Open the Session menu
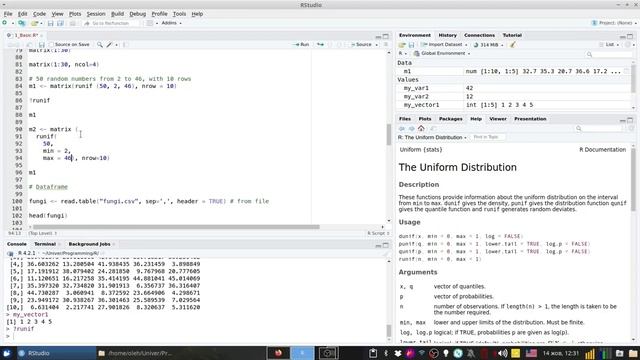The image size is (640, 360). (x=96, y=14)
